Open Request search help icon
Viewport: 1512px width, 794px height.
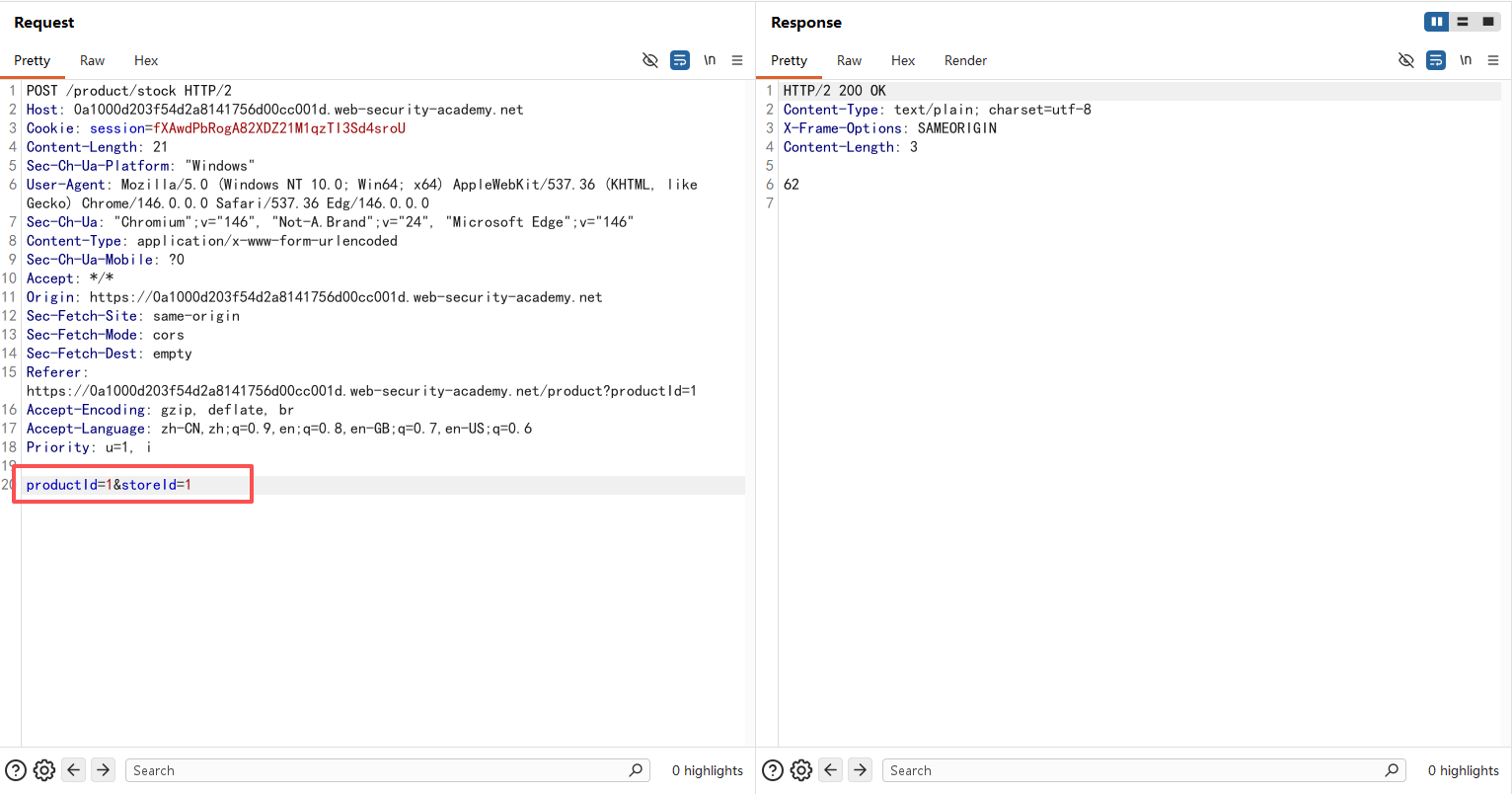(x=16, y=770)
